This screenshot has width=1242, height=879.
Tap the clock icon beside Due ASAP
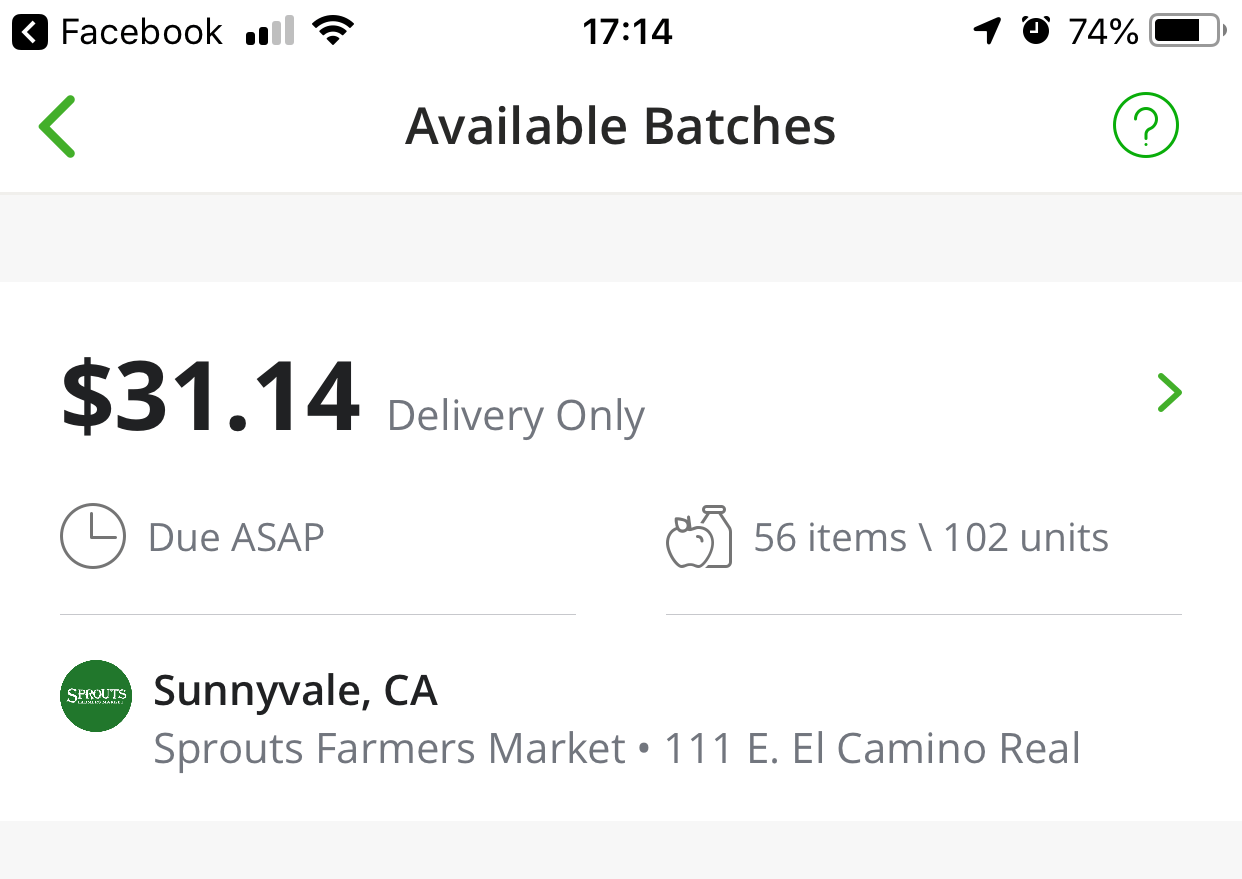[x=93, y=537]
